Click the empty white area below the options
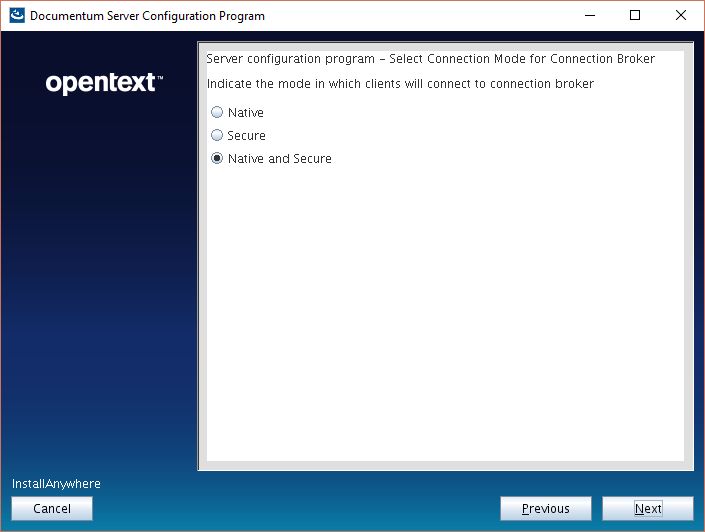The image size is (705, 532). point(445,320)
